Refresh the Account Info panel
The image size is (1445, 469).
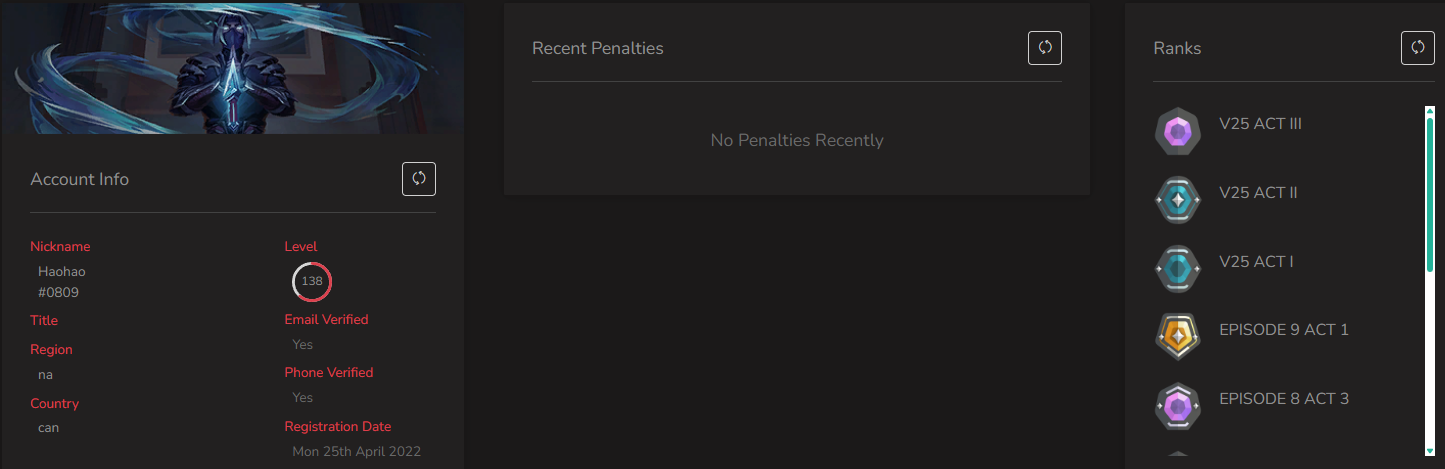(419, 179)
